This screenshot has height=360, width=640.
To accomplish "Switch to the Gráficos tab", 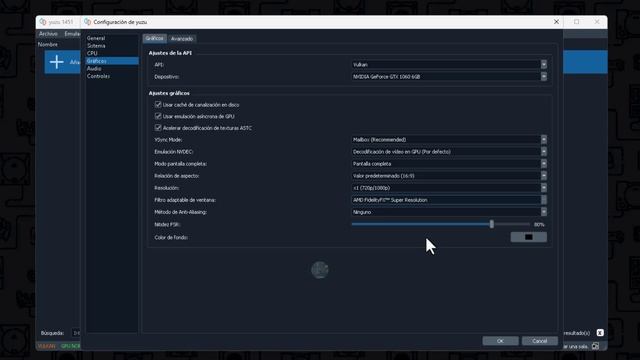I will [x=155, y=38].
